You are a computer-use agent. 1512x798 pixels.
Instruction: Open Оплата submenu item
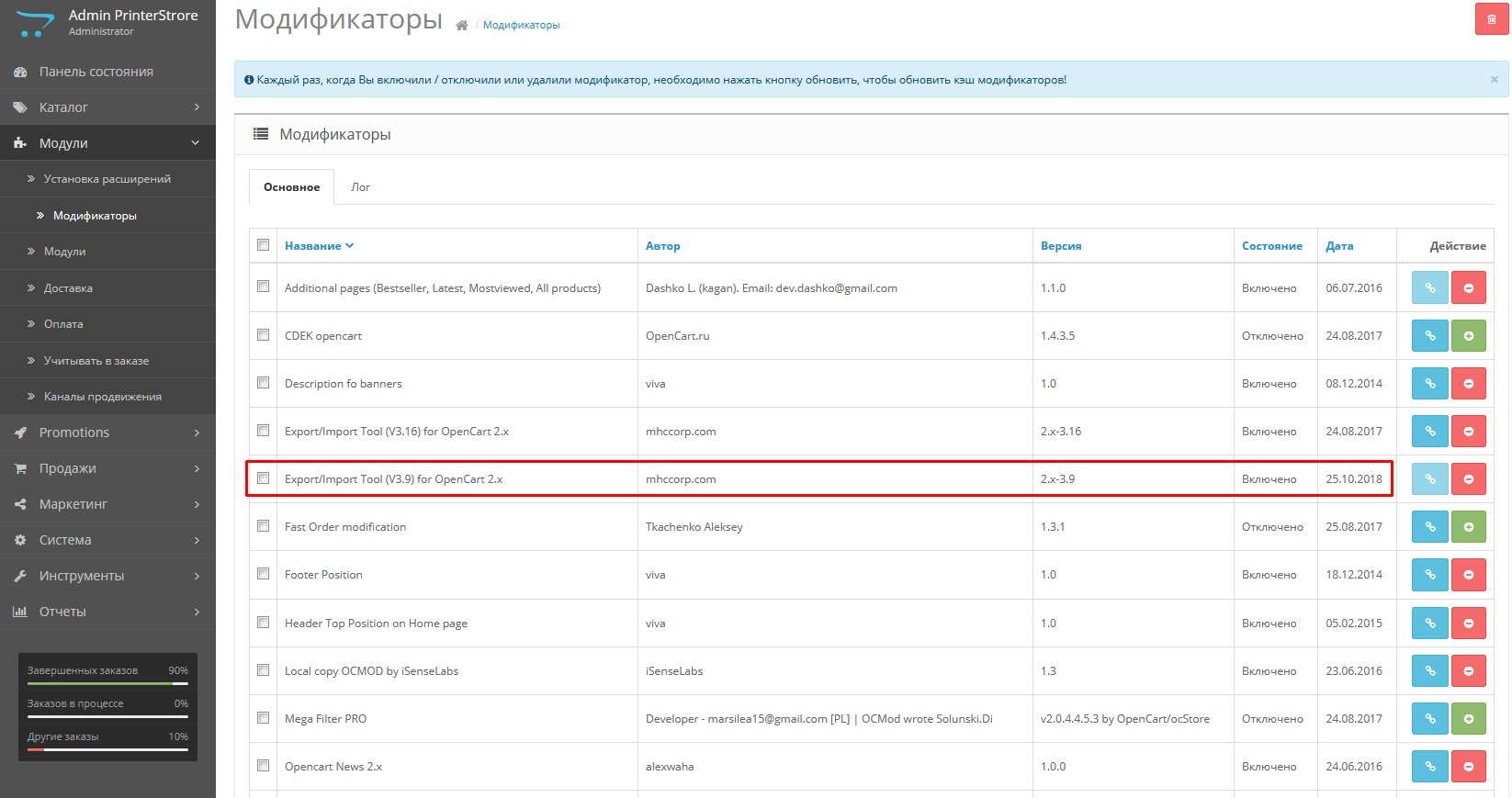coord(107,324)
